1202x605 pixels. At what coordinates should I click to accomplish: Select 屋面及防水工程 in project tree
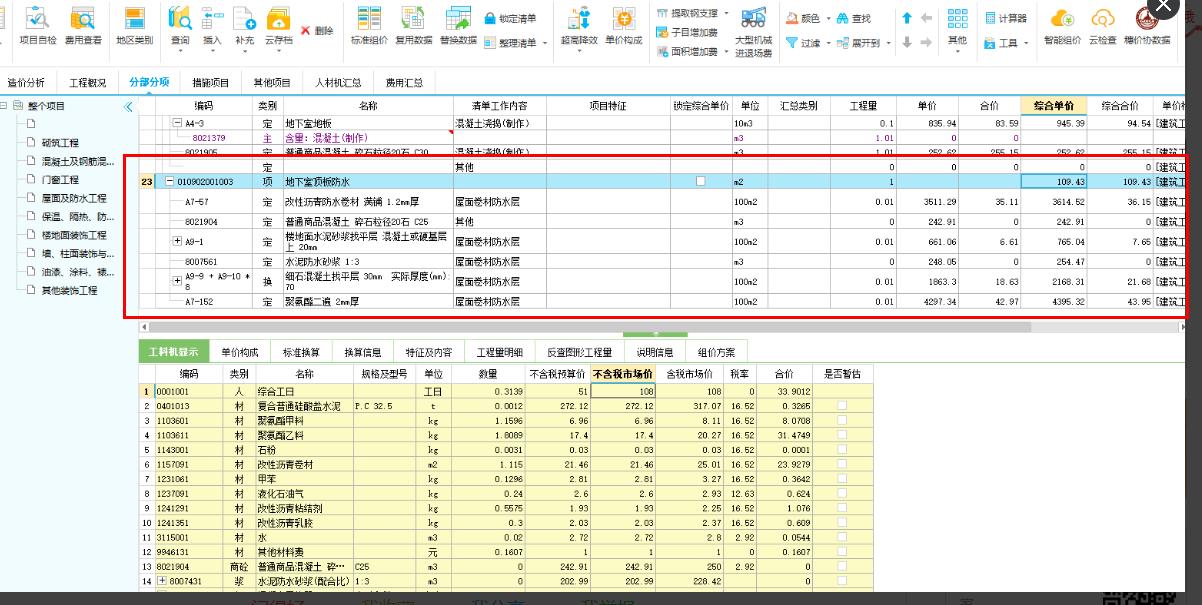coord(74,198)
